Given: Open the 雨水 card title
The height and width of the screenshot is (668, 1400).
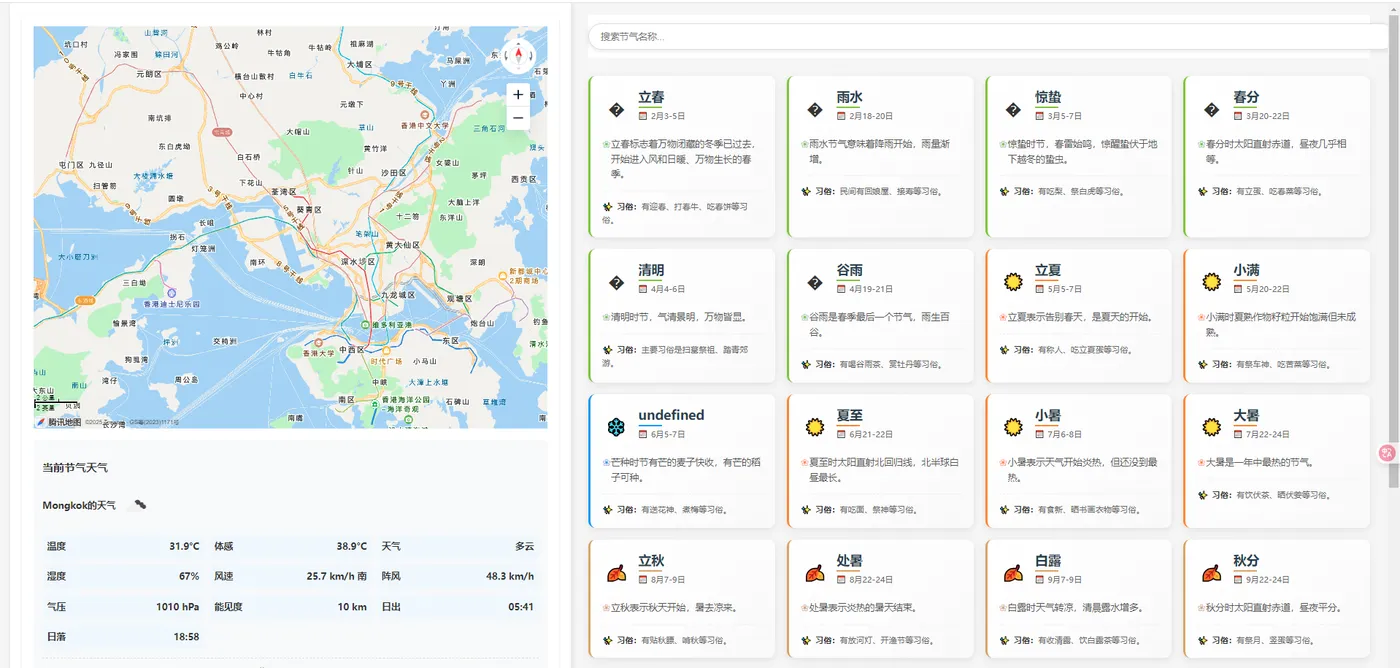Looking at the screenshot, I should (x=849, y=97).
